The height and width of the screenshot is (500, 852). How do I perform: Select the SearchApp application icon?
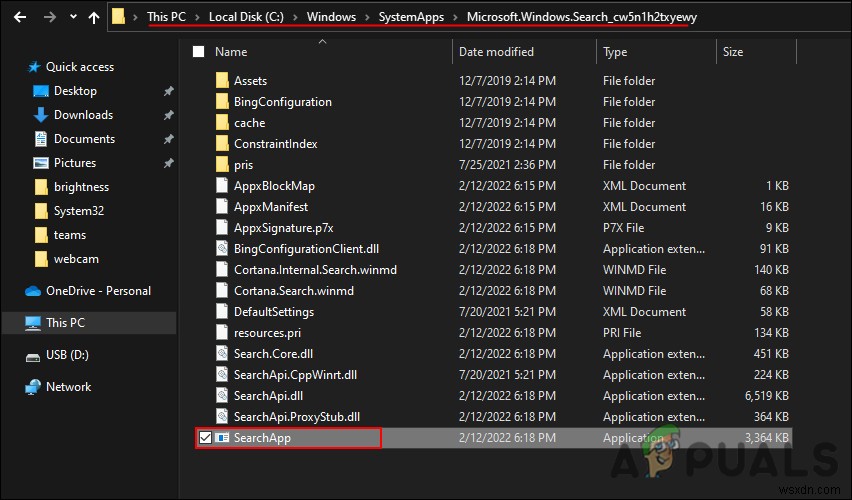(x=222, y=438)
